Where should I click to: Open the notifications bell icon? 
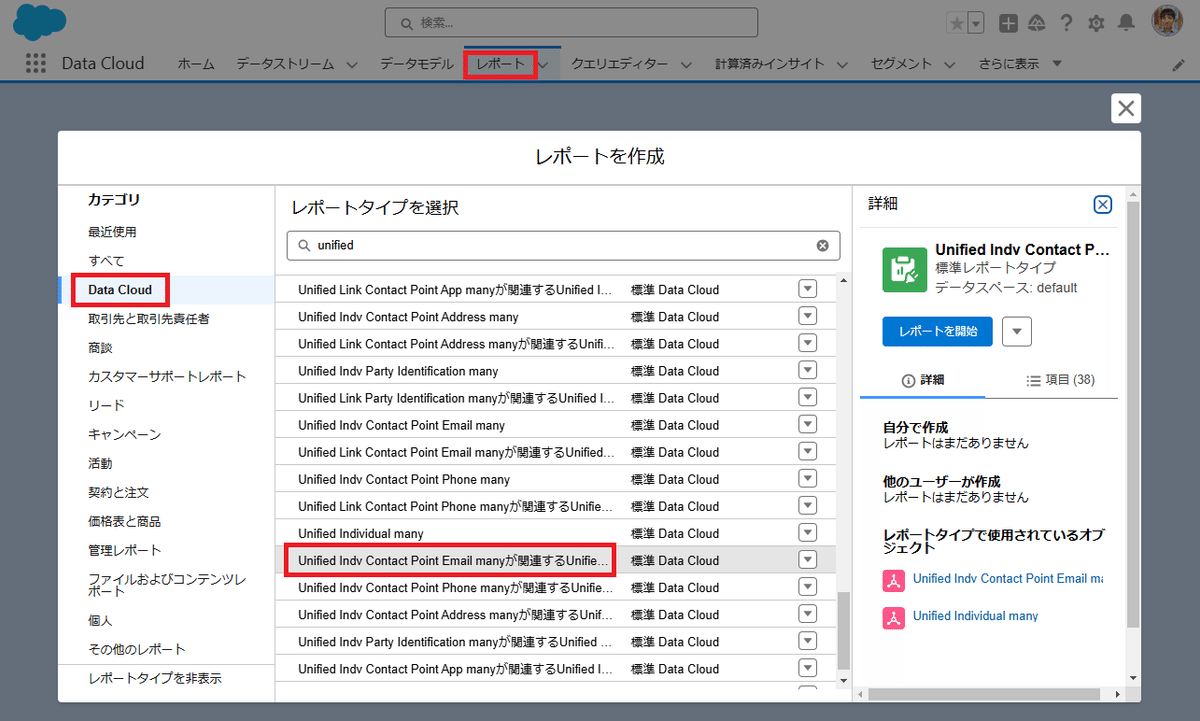pyautogui.click(x=1126, y=23)
